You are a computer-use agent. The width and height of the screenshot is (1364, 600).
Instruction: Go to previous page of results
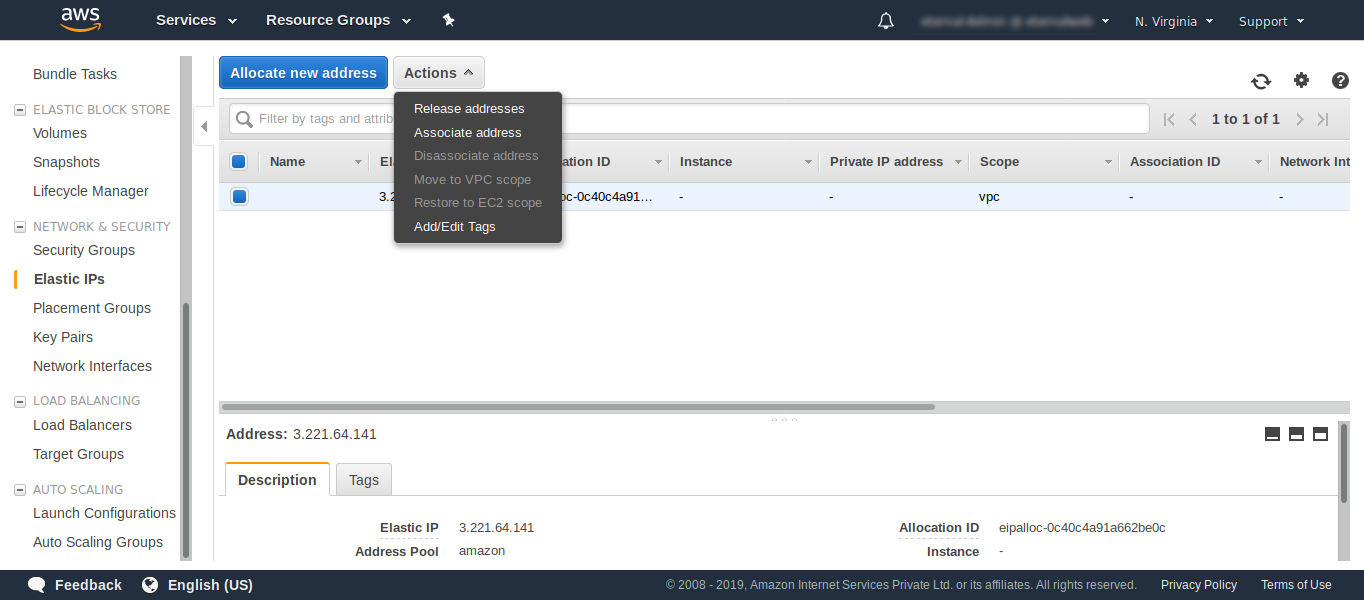[x=1193, y=119]
